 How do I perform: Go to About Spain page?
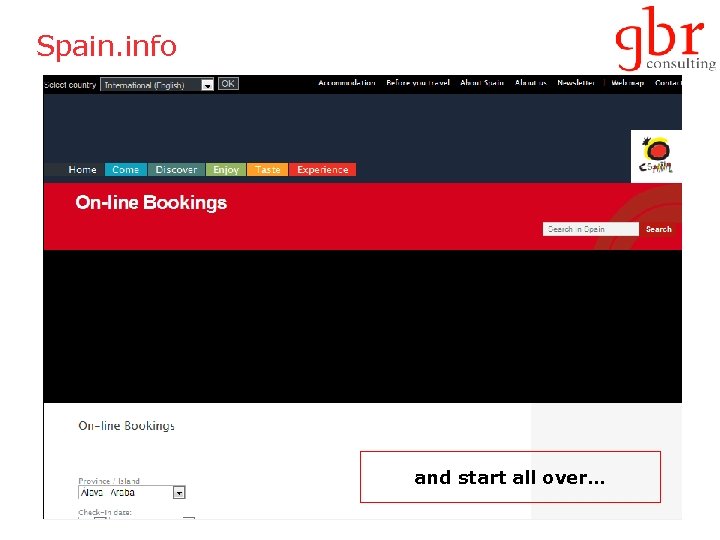point(482,83)
